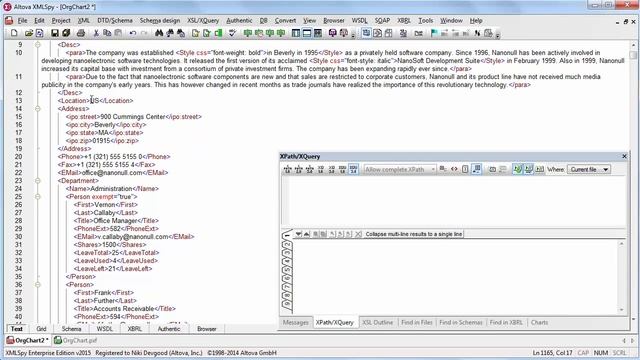Open the Tools menu
640x360 pixels.
click(x=425, y=20)
